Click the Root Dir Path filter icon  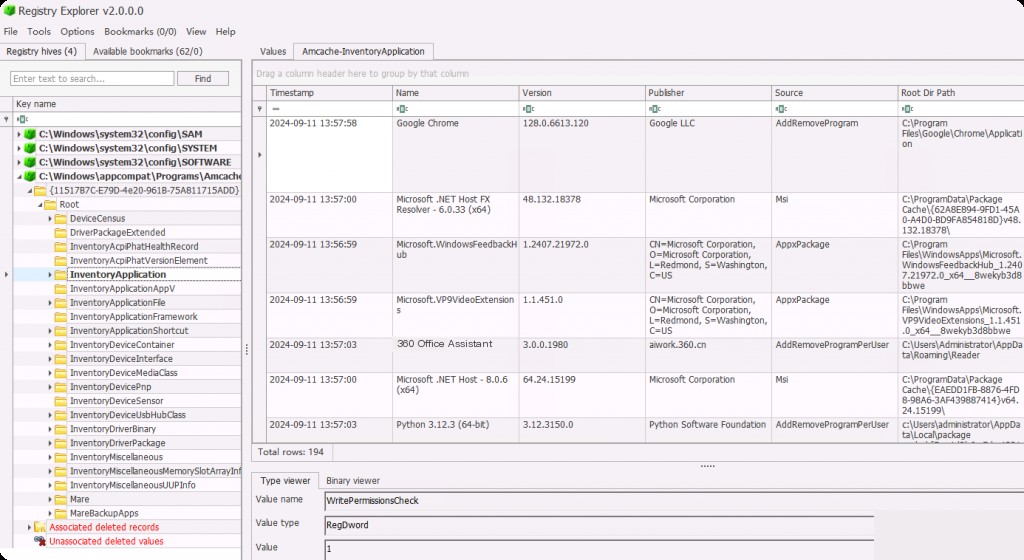point(908,109)
